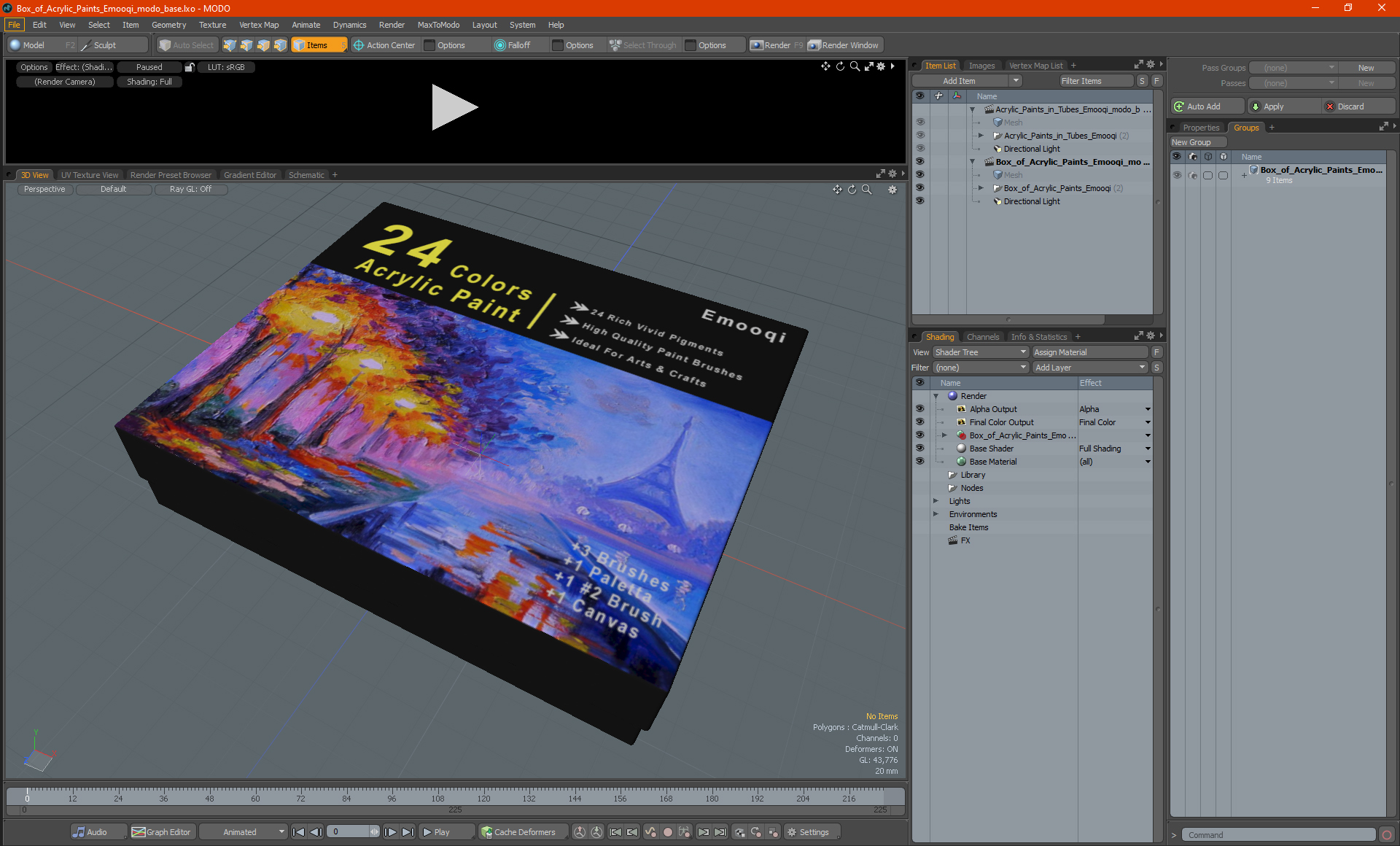The height and width of the screenshot is (846, 1400).
Task: Choose the Materials selection mode cube icon
Action: coord(280,45)
